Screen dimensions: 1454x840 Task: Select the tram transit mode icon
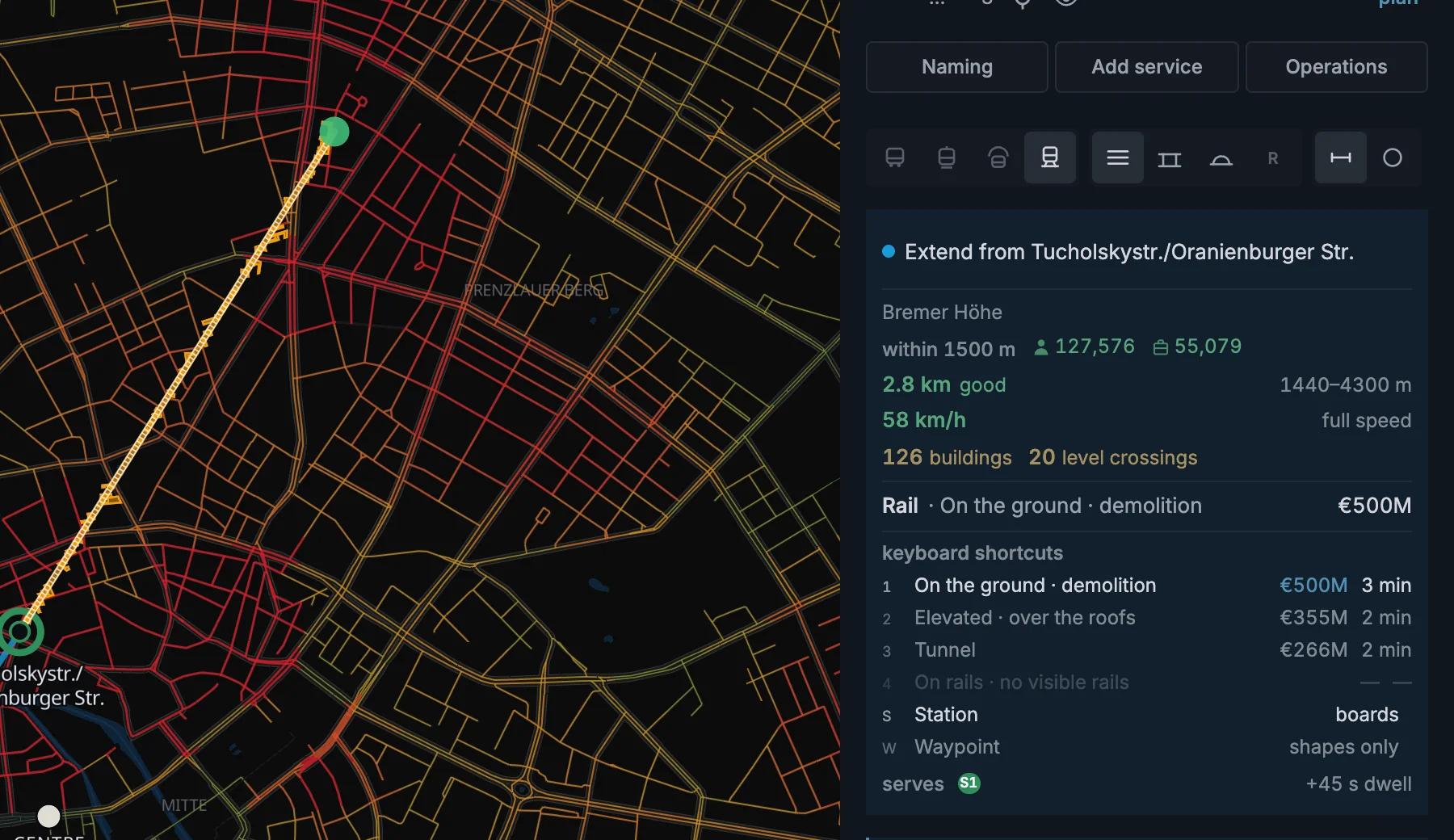[x=946, y=157]
